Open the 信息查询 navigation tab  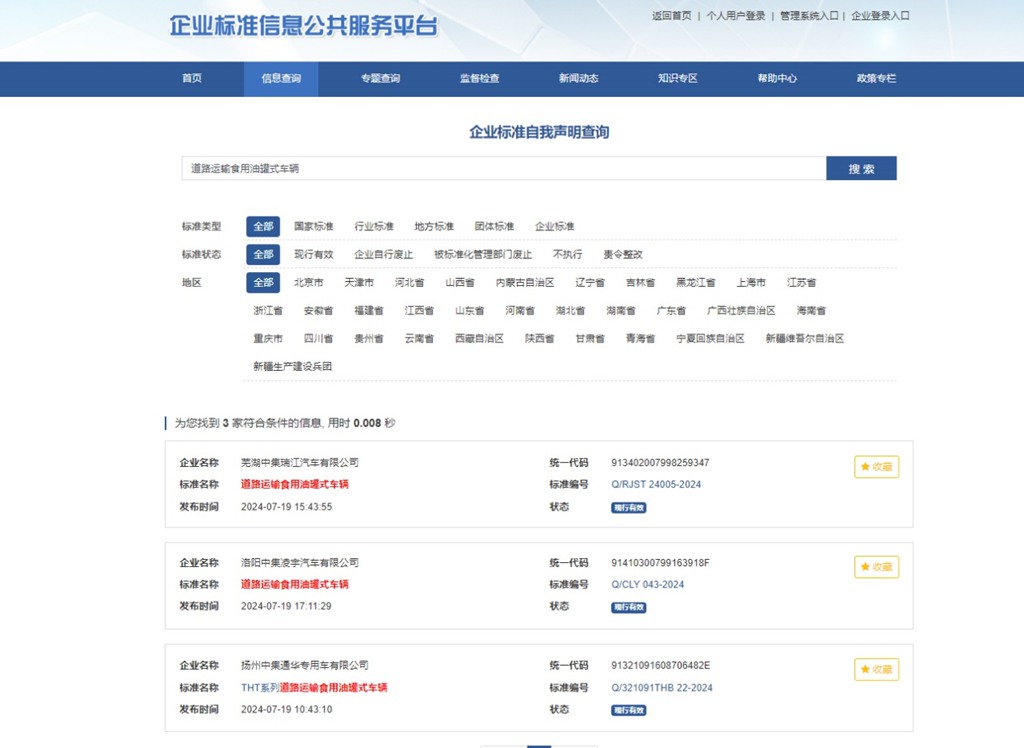(281, 78)
